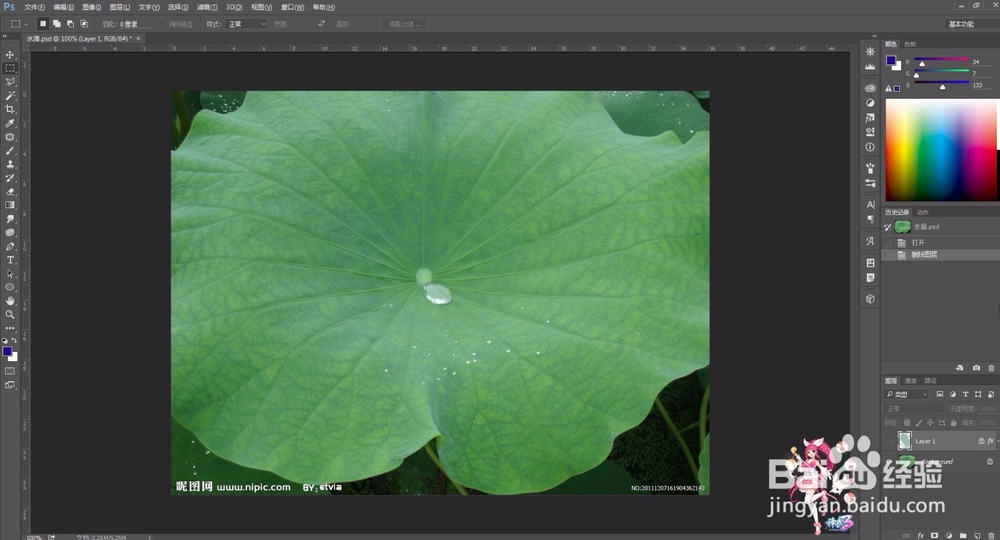
Task: Select the Gradient tool
Action: 10,205
